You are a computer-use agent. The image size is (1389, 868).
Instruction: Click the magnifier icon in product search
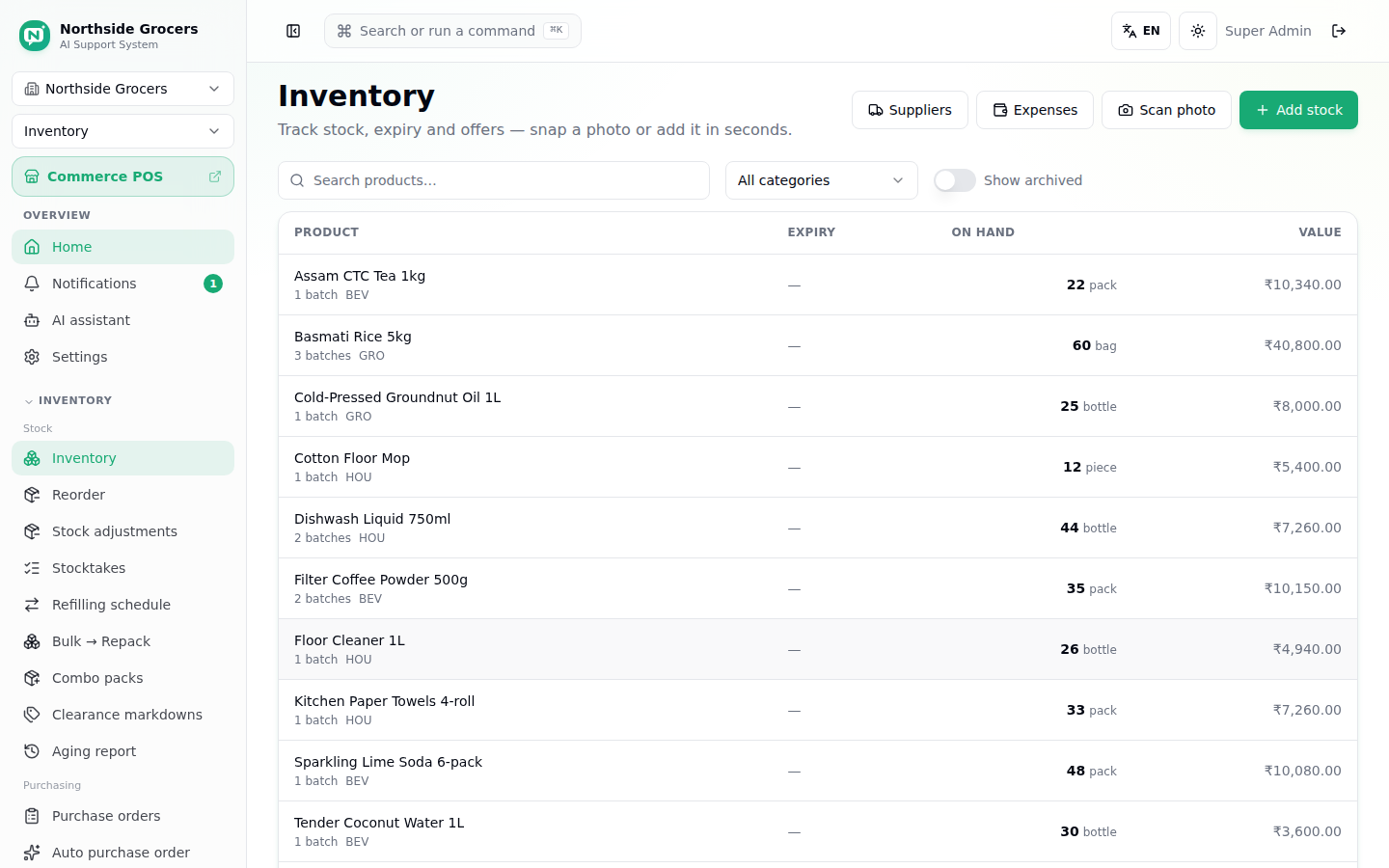pyautogui.click(x=297, y=180)
